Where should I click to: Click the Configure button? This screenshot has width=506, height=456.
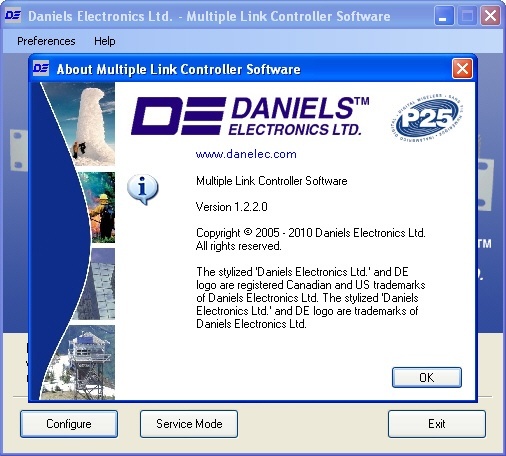[x=69, y=424]
